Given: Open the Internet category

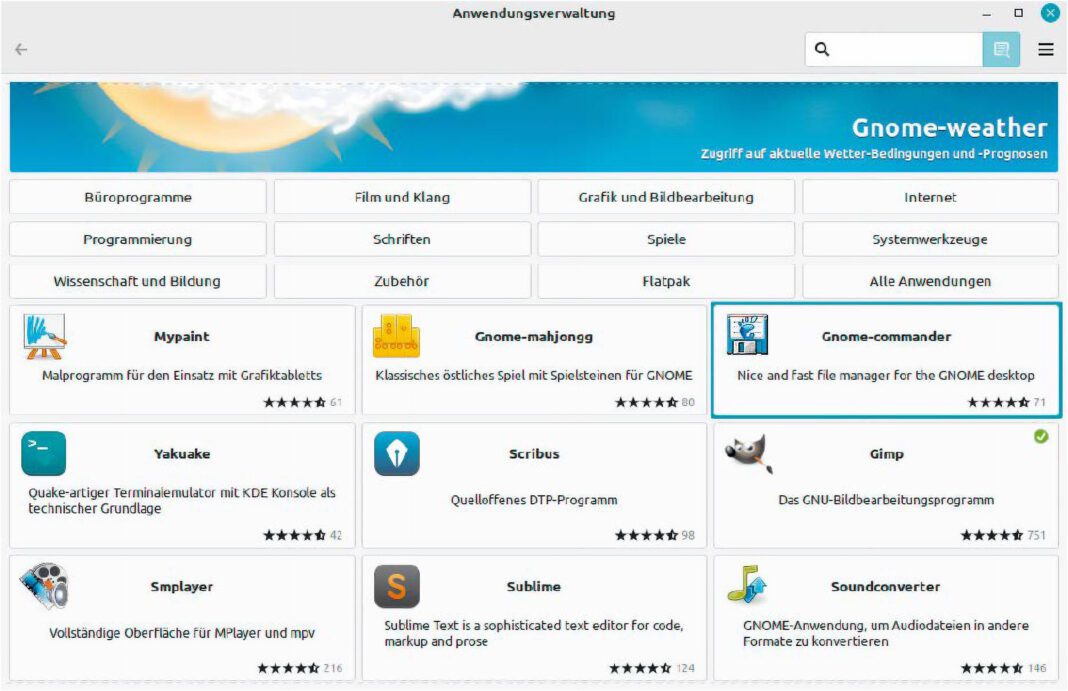Looking at the screenshot, I should [930, 197].
